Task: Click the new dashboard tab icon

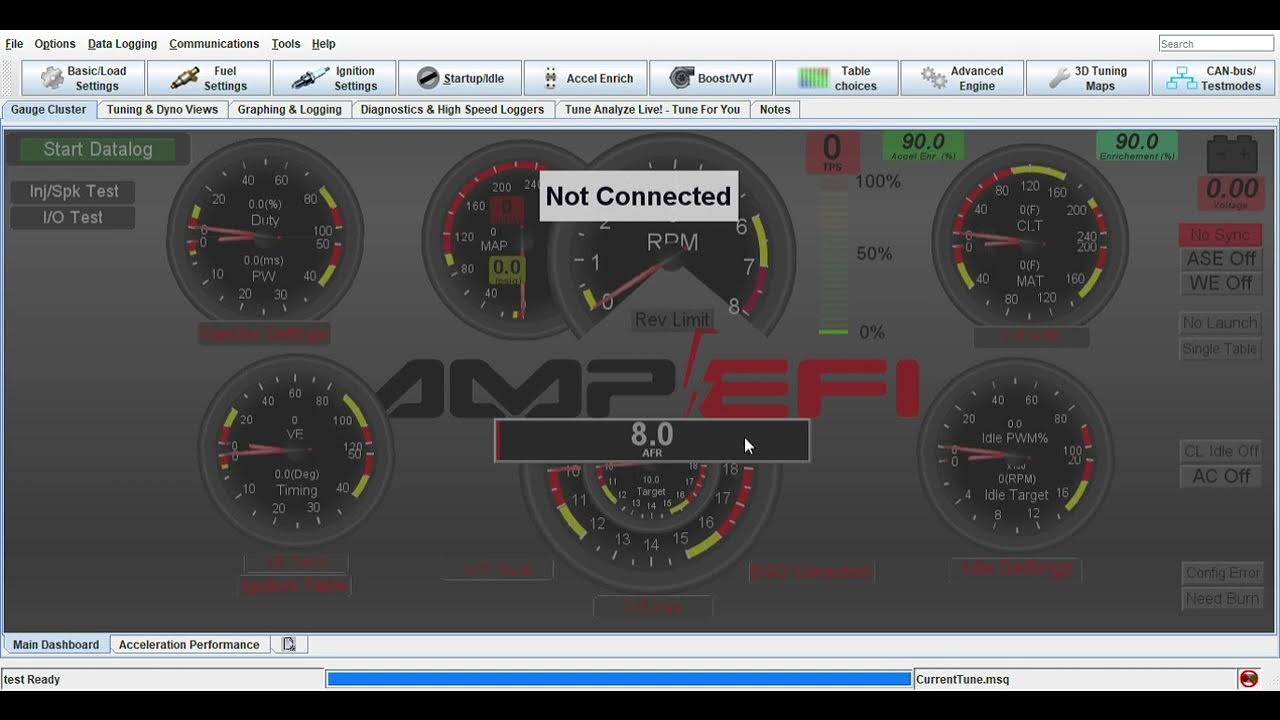Action: [289, 645]
